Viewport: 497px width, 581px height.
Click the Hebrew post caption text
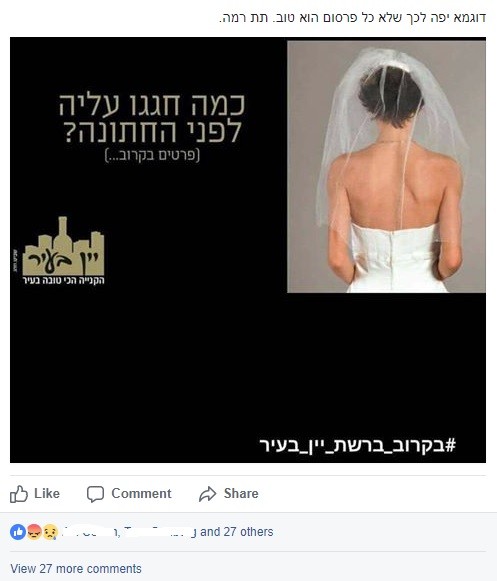tap(352, 17)
